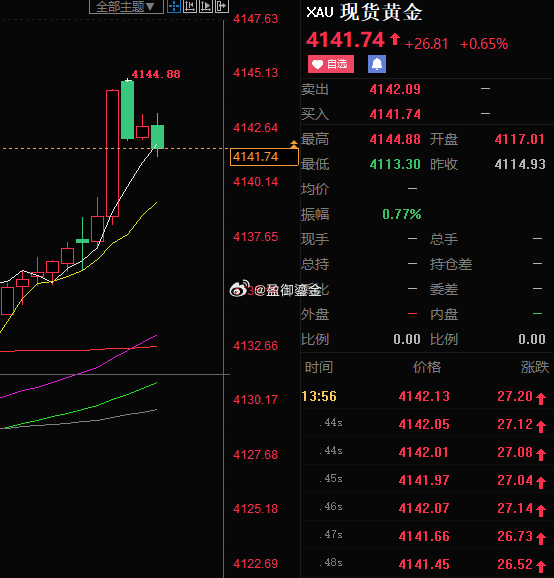Click the +0.65% percentage change
This screenshot has width=554, height=578.
pos(484,44)
